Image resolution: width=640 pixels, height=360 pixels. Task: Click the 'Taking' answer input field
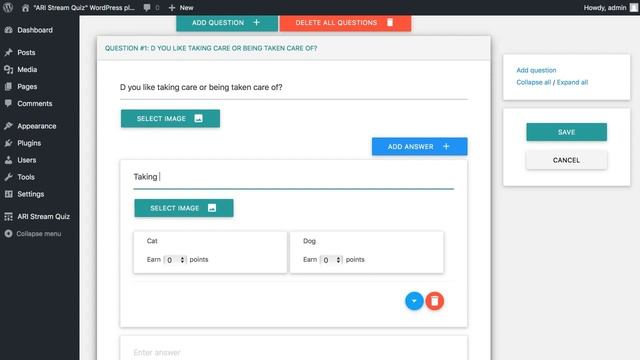[x=293, y=177]
